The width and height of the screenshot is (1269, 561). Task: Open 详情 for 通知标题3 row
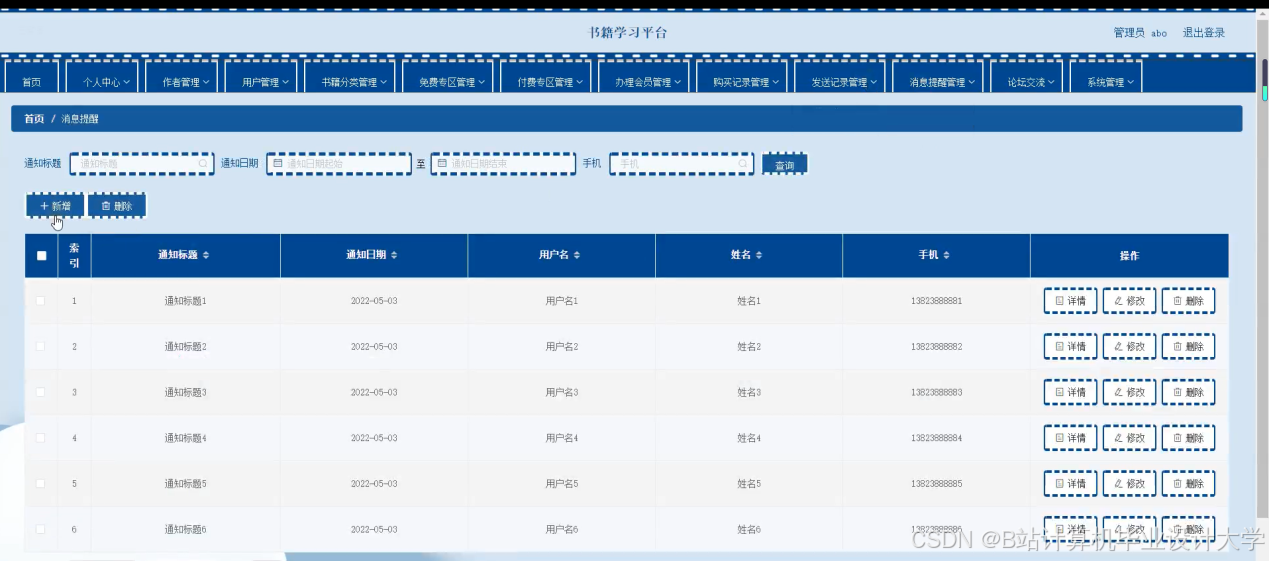(1070, 393)
